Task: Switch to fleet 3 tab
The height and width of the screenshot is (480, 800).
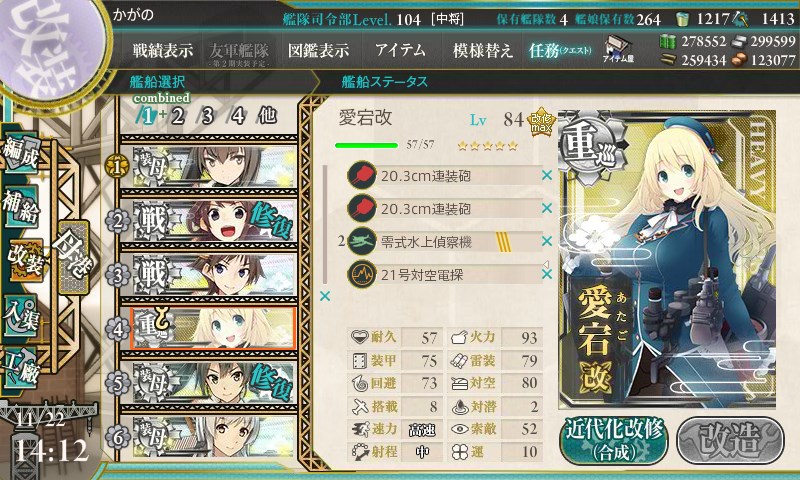Action: point(207,116)
